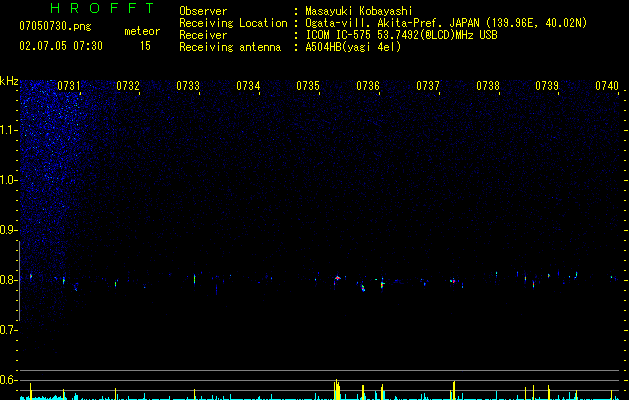Click the 0738 time marker

488,86
